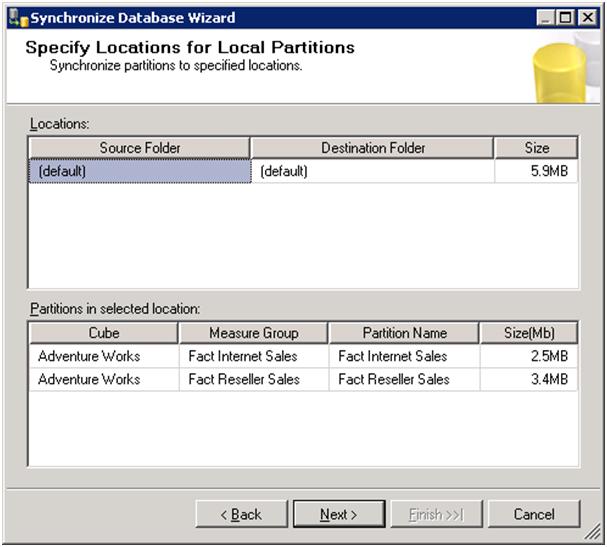This screenshot has width=607, height=547.
Task: Close the Synchronize Database Wizard
Action: (x=587, y=18)
